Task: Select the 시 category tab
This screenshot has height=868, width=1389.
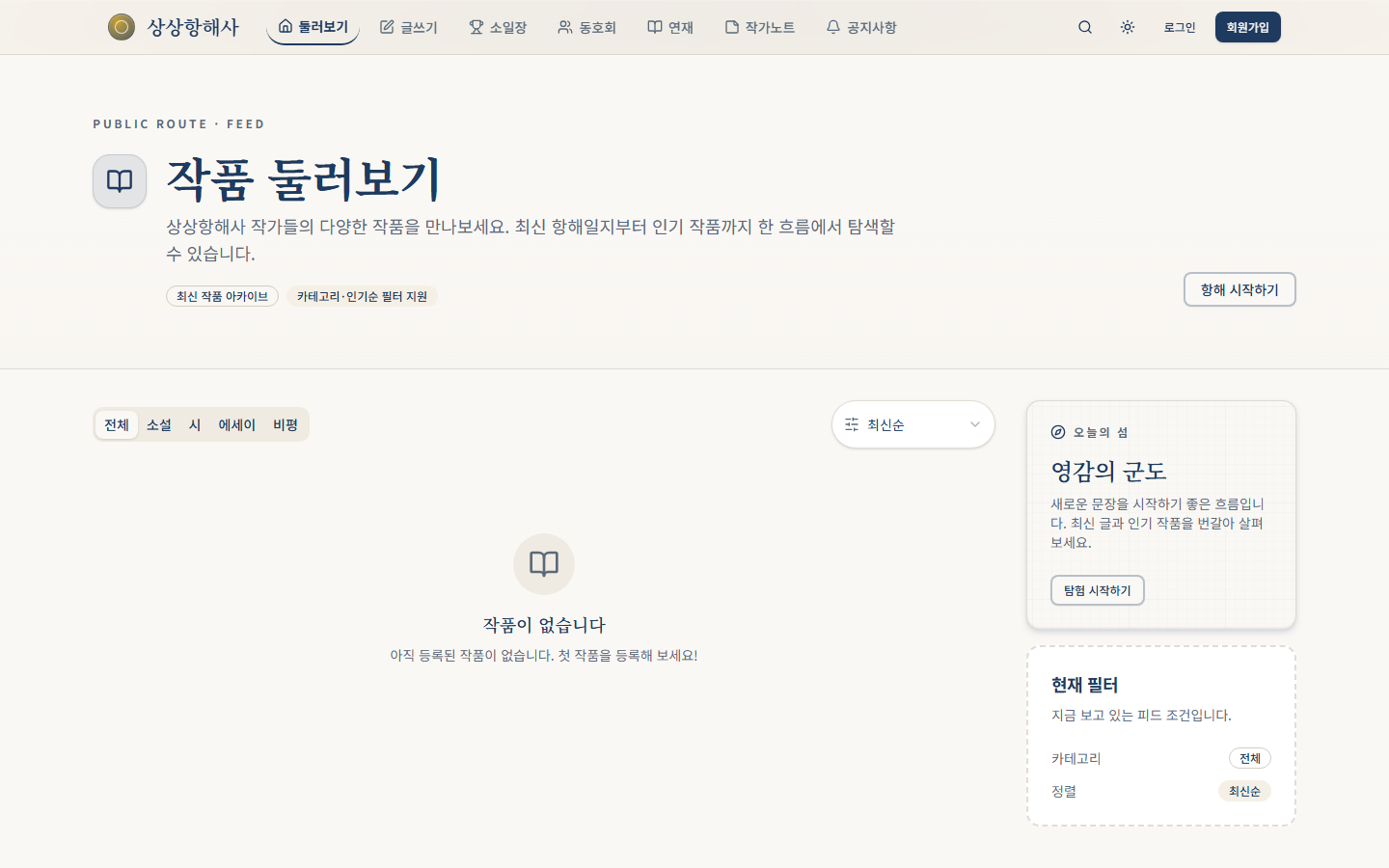Action: point(195,424)
